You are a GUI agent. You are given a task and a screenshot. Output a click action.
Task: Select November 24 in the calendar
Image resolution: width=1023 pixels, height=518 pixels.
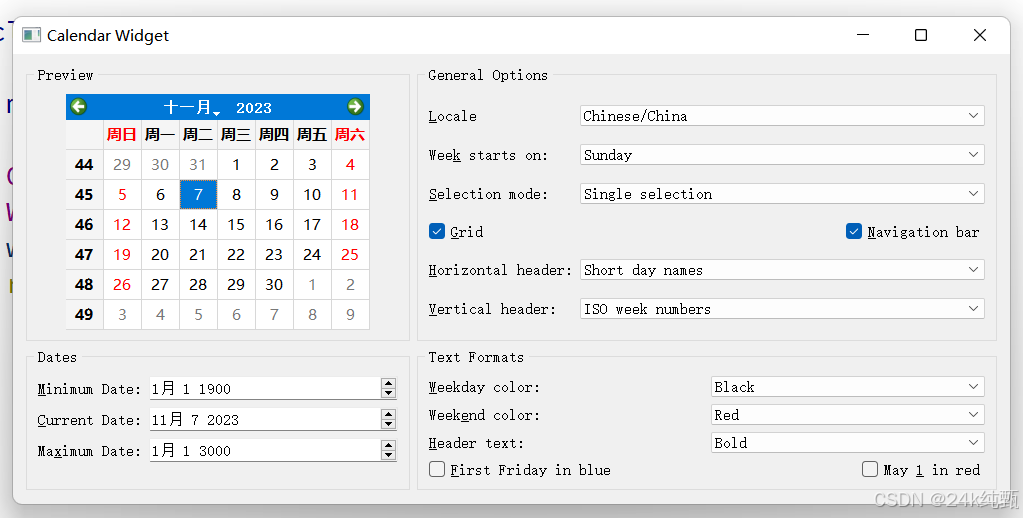(x=312, y=254)
